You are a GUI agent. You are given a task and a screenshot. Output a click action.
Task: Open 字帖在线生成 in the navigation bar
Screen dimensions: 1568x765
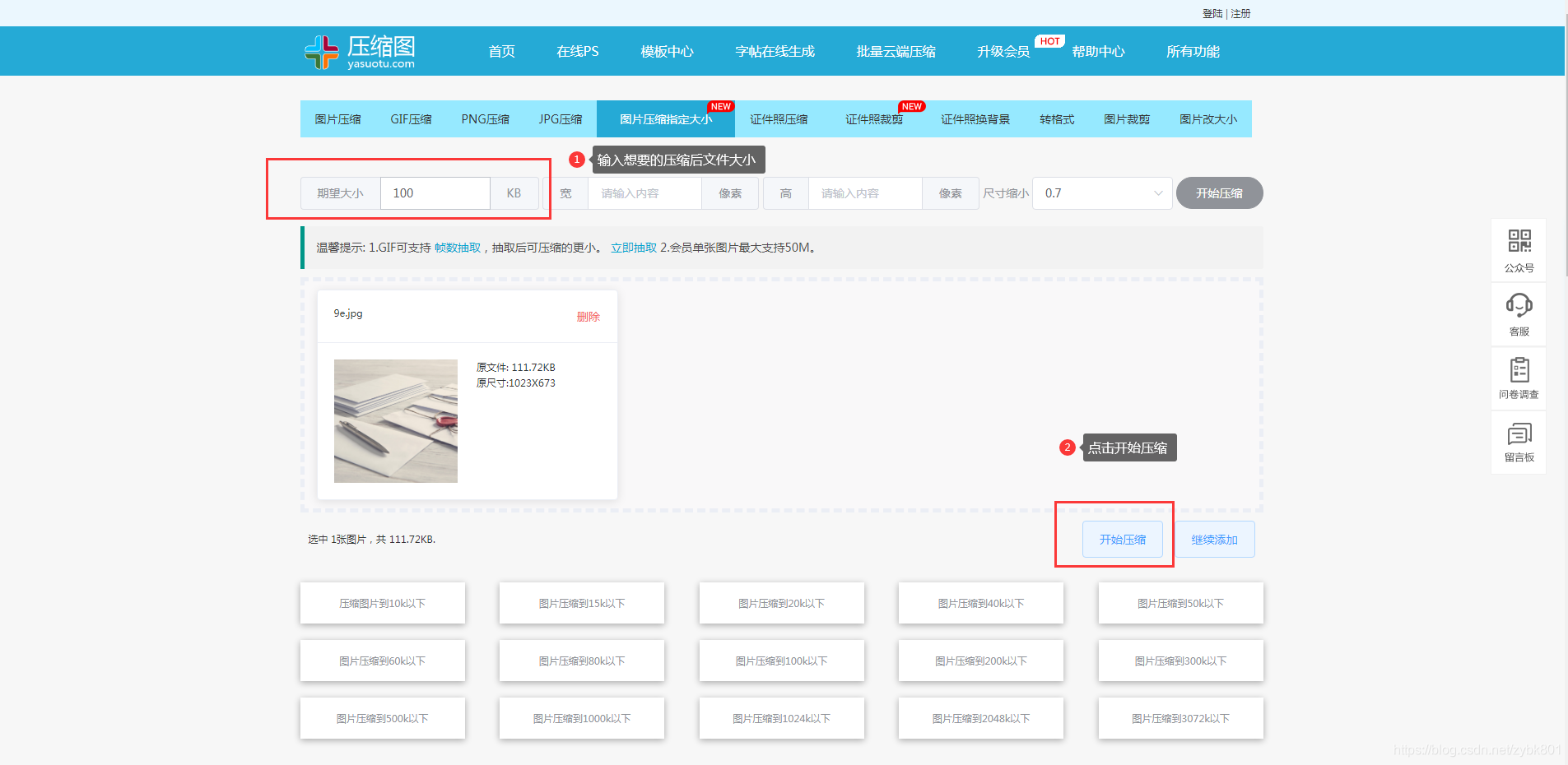[x=775, y=51]
